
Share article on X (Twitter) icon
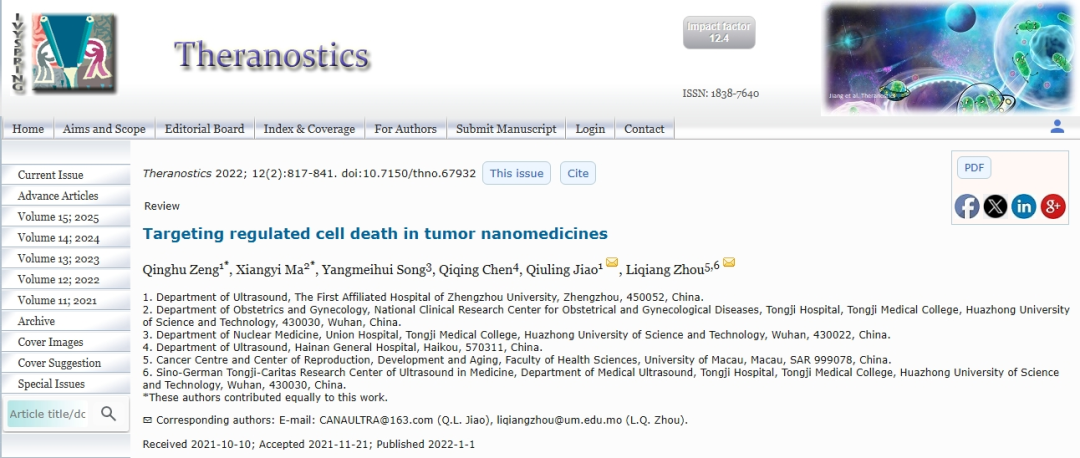(995, 206)
